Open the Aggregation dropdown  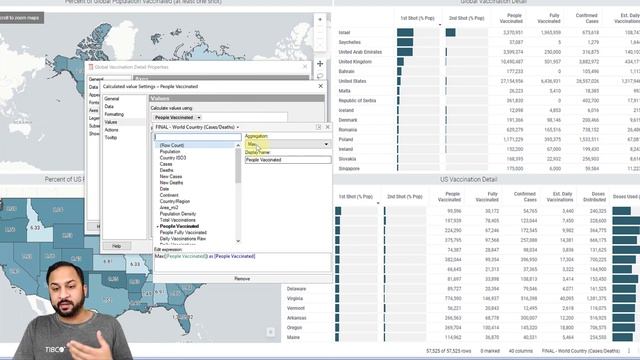[x=287, y=144]
